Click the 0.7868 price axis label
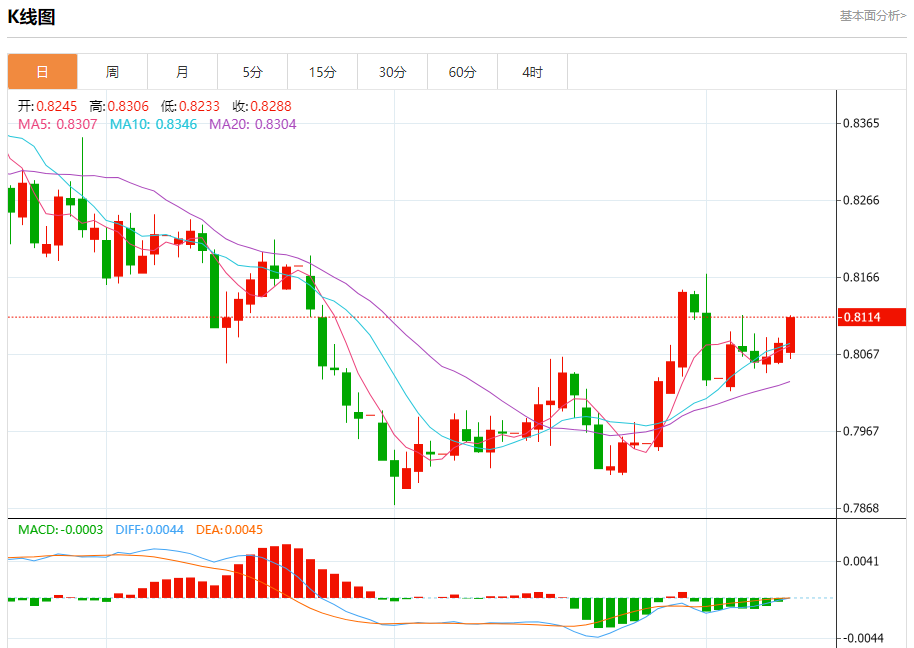914x648 pixels. (861, 508)
